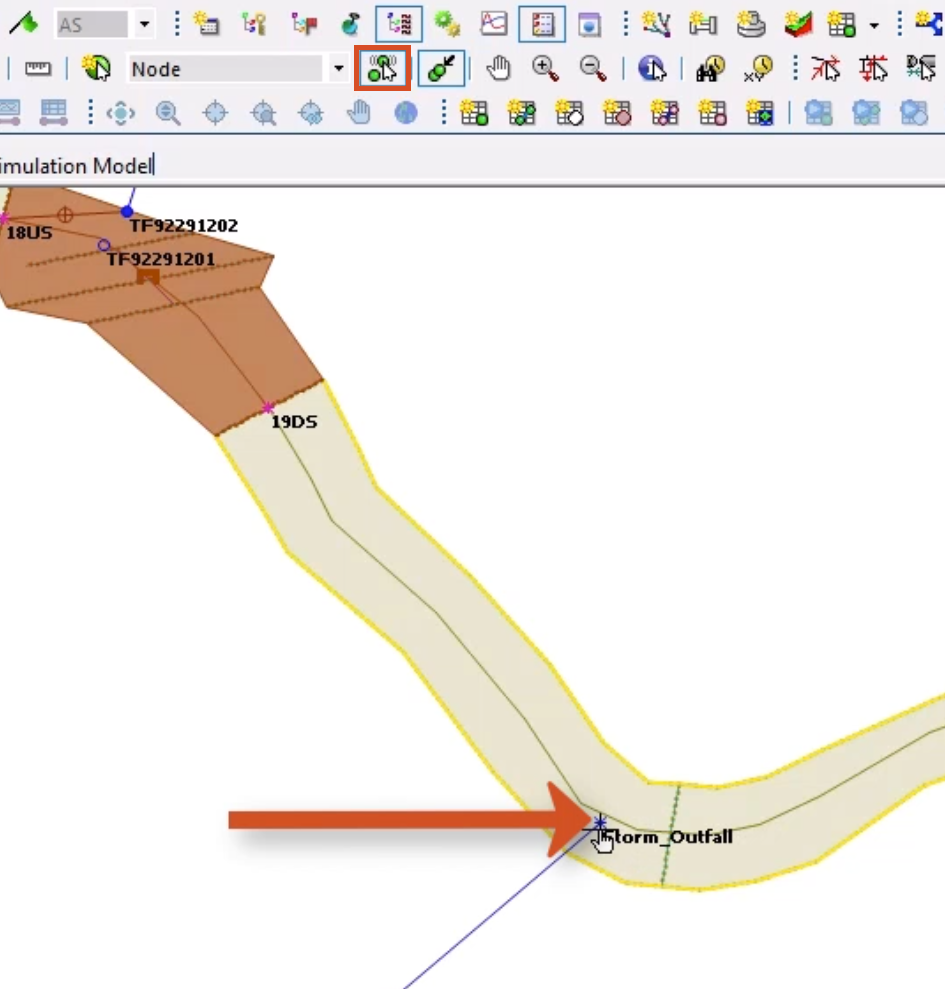This screenshot has width=945, height=989.
Task: Toggle the snap nodes merge tool
Action: 441,68
